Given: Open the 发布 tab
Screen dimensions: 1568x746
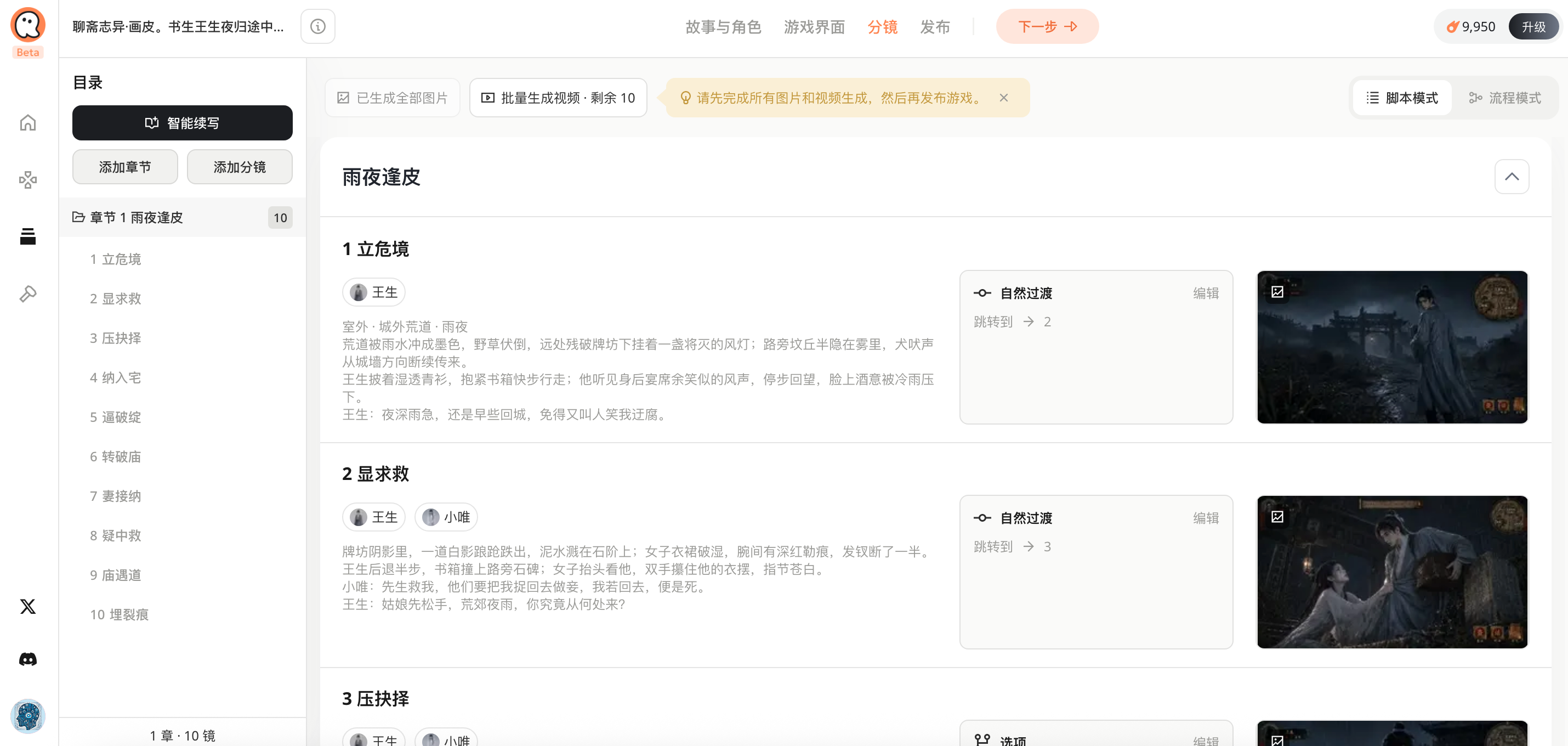Looking at the screenshot, I should 935,27.
